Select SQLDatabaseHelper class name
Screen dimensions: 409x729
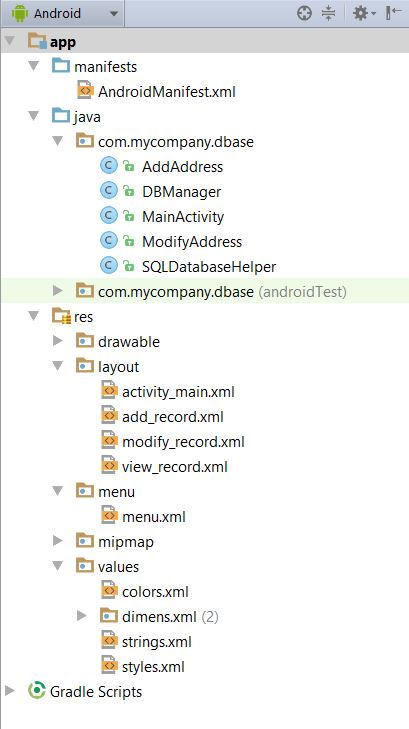point(209,267)
